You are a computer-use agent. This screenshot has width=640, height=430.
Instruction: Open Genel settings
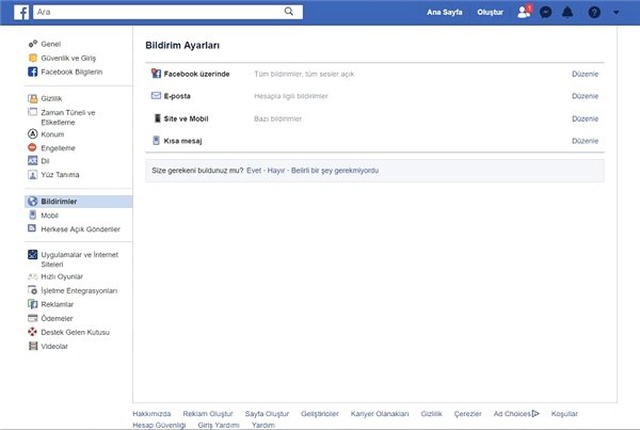click(x=51, y=44)
